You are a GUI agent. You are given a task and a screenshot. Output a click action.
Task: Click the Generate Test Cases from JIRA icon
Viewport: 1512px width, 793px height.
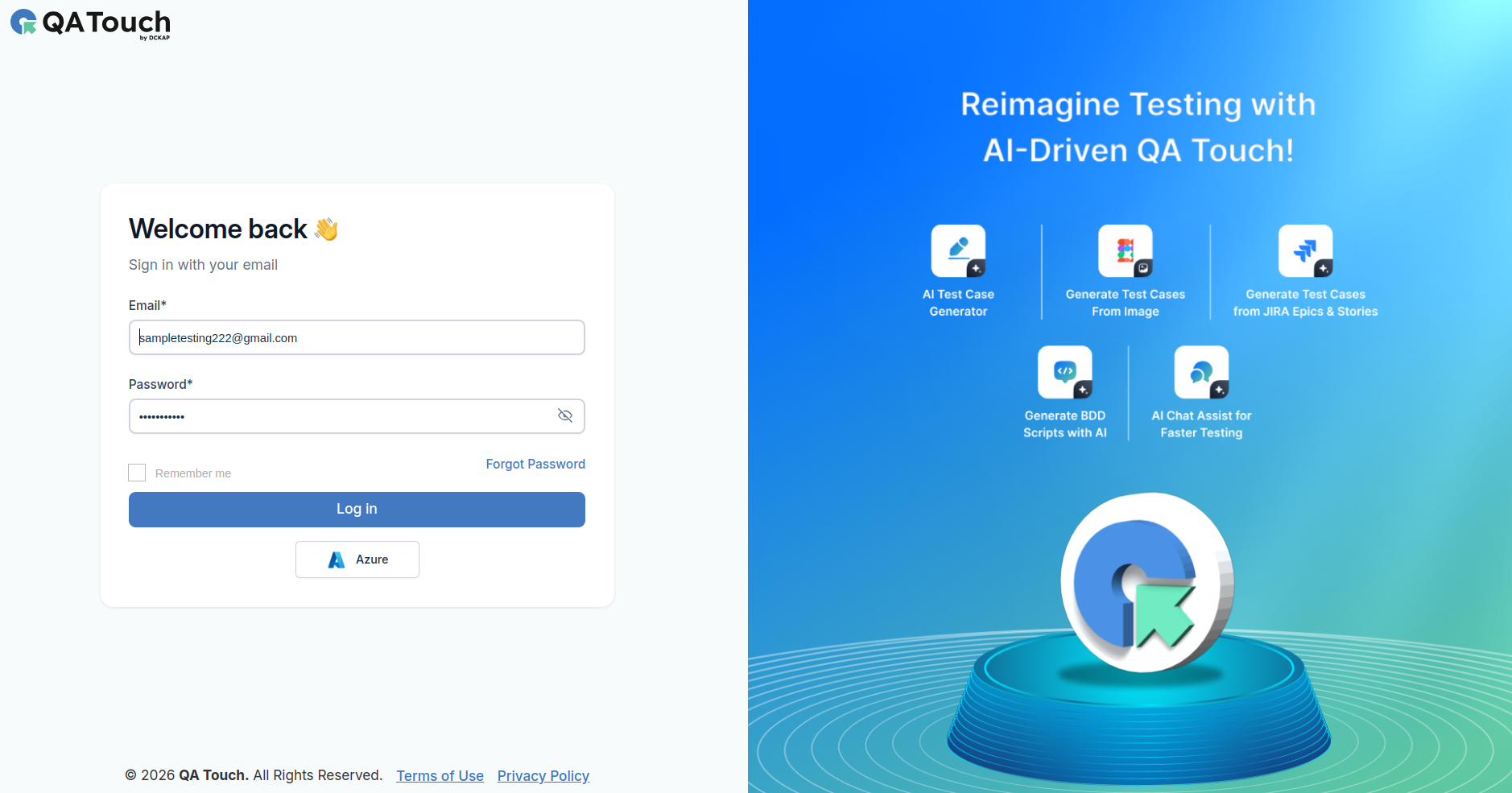(1306, 251)
